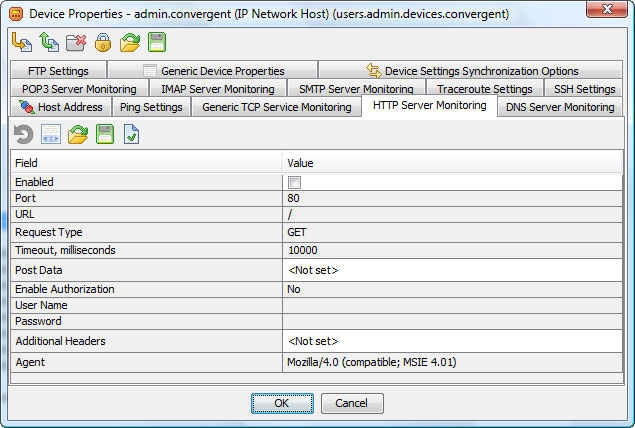Click the padlock icon in top toolbar
The height and width of the screenshot is (428, 635).
click(103, 43)
